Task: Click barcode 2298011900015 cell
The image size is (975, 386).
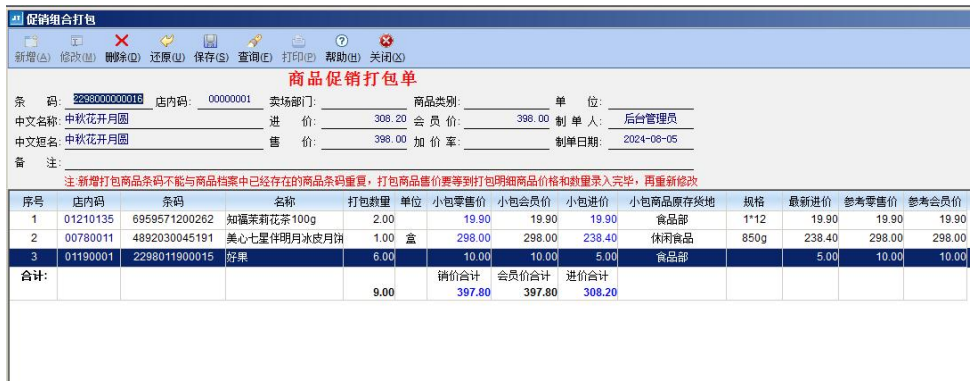Action: (x=173, y=257)
